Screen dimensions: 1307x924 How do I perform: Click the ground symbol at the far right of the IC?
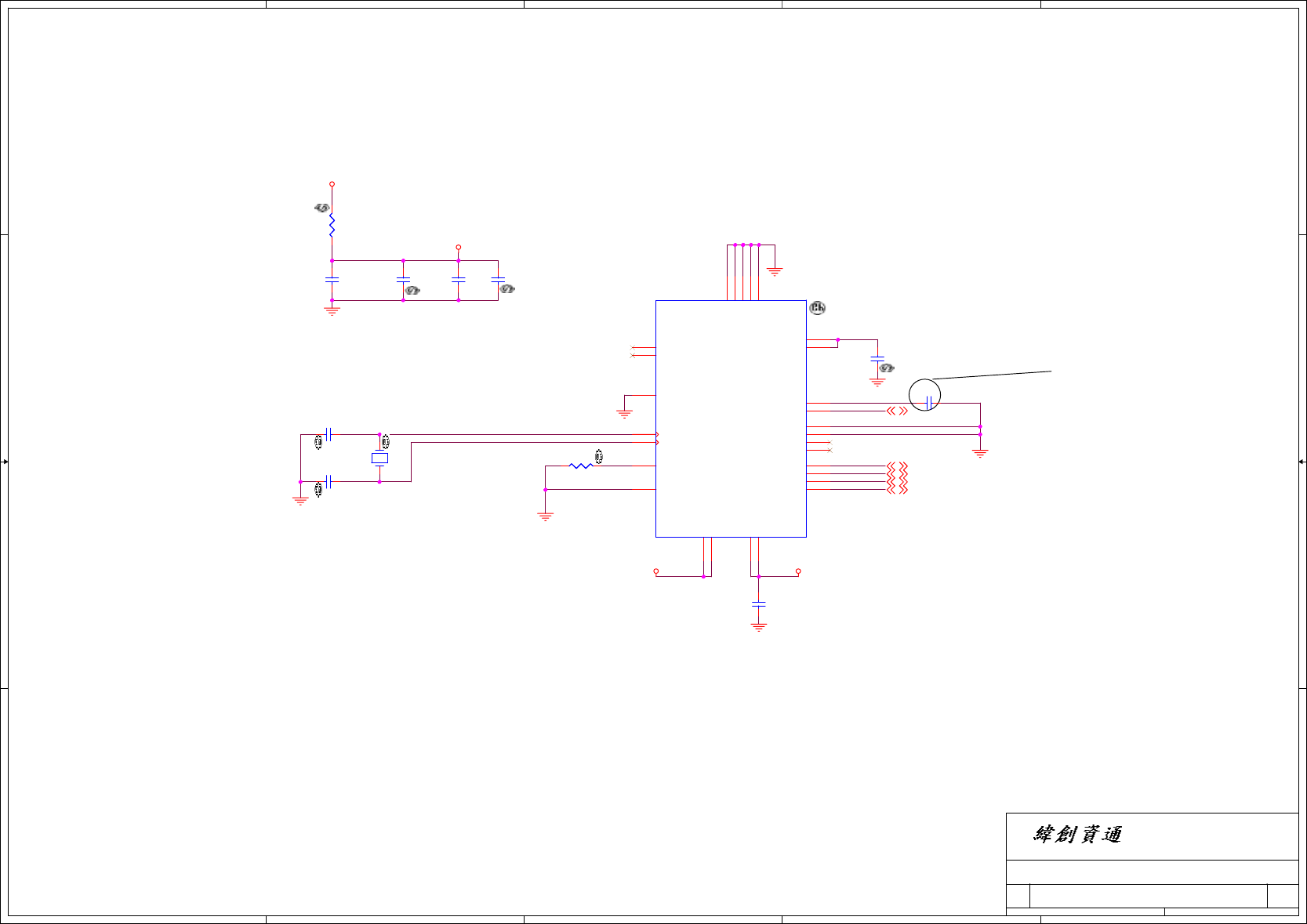point(980,453)
